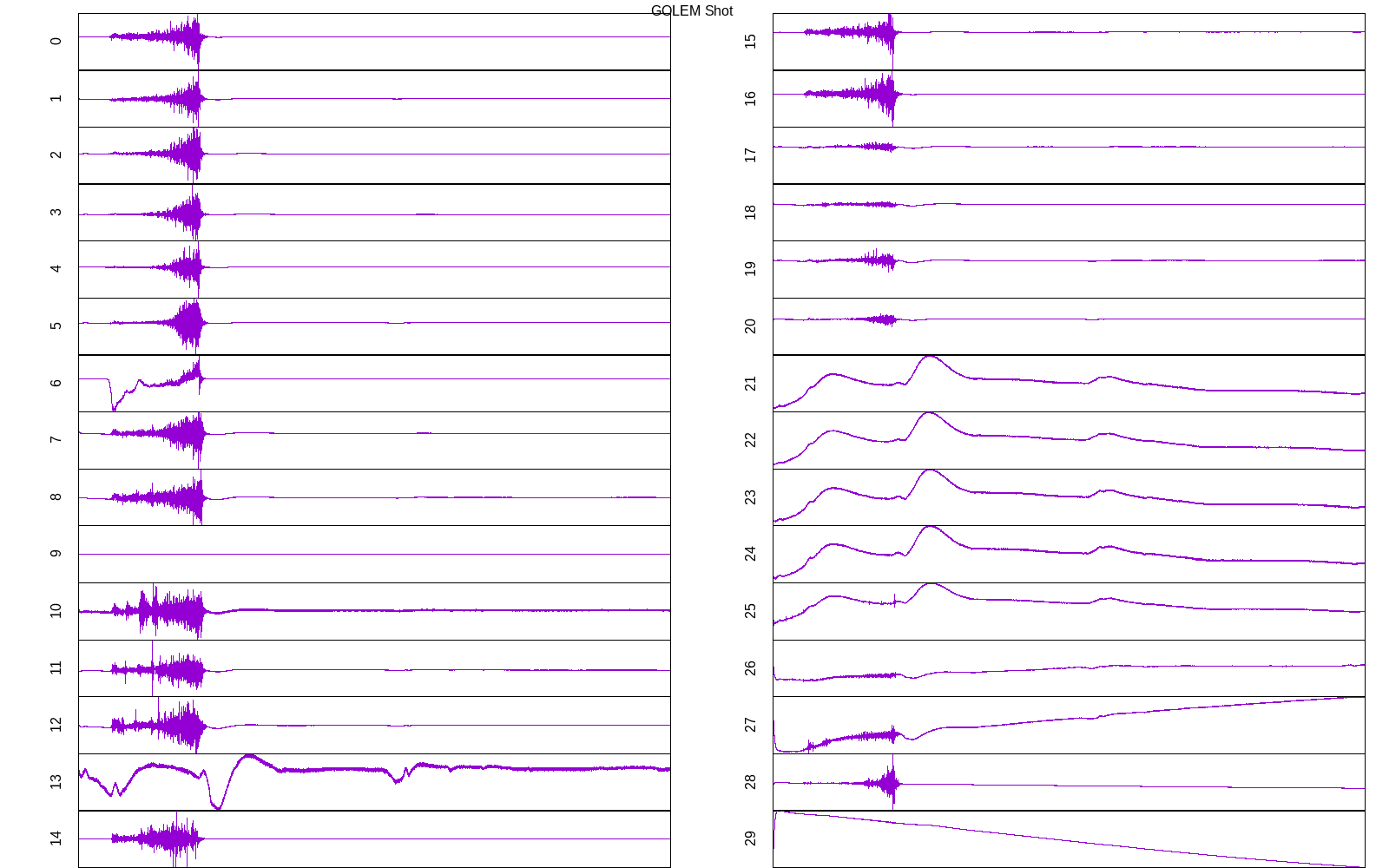Click the channel 27 rising trace plot
Image resolution: width=1389 pixels, height=868 pixels.
1069,725
